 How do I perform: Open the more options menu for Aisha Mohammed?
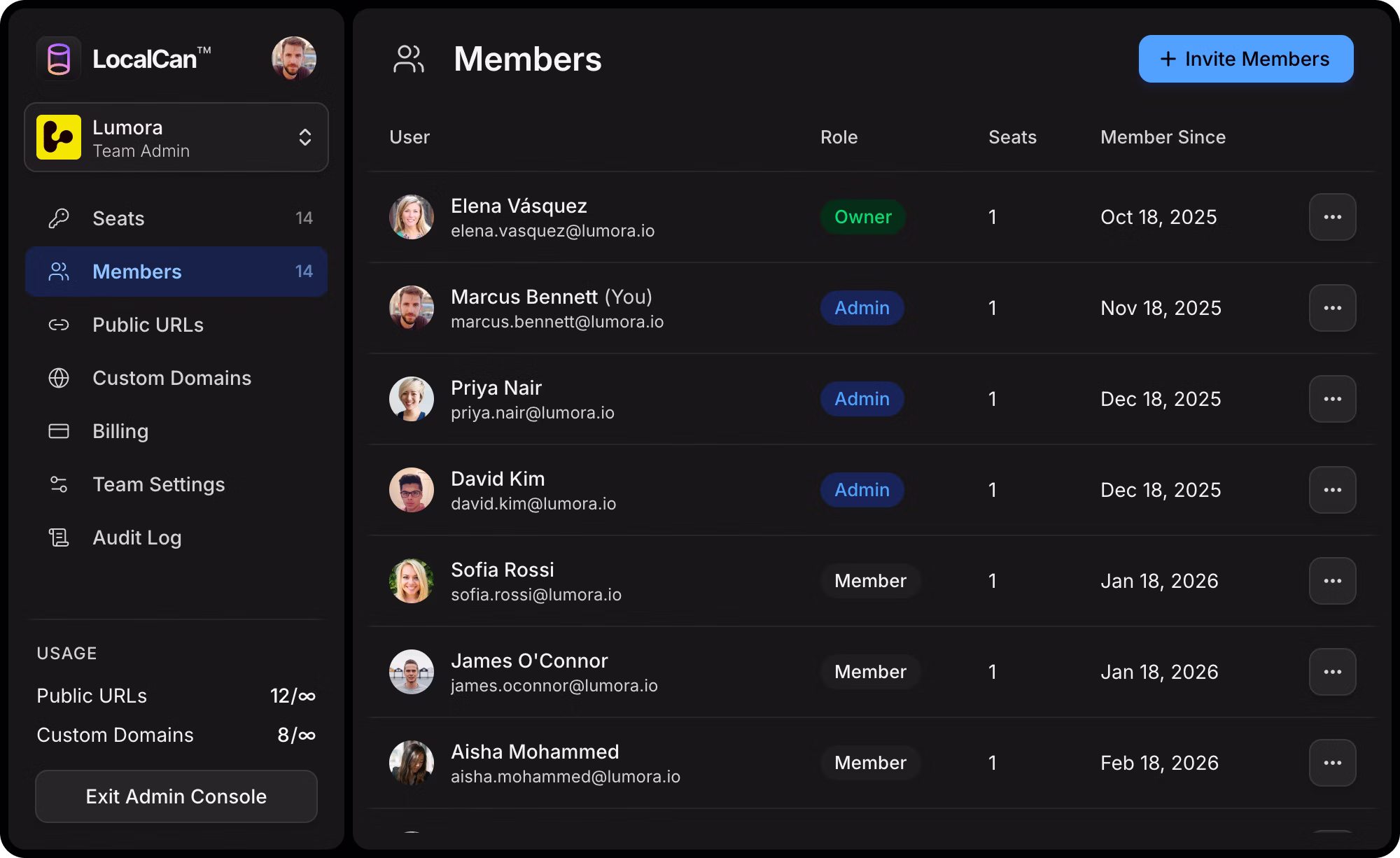[x=1333, y=763]
